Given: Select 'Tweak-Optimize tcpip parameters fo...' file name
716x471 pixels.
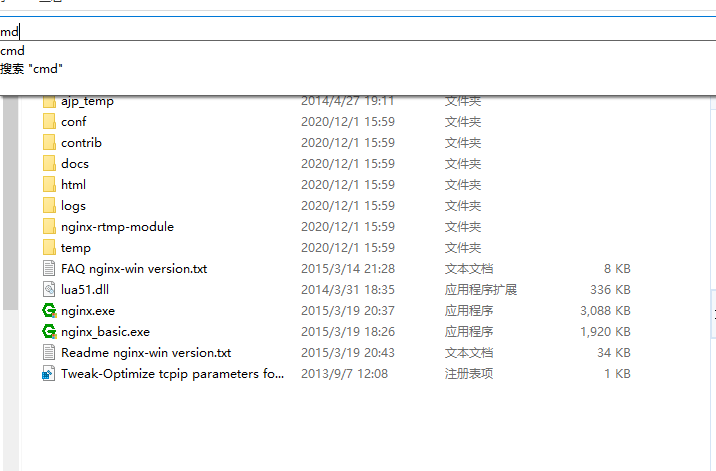Looking at the screenshot, I should [173, 374].
